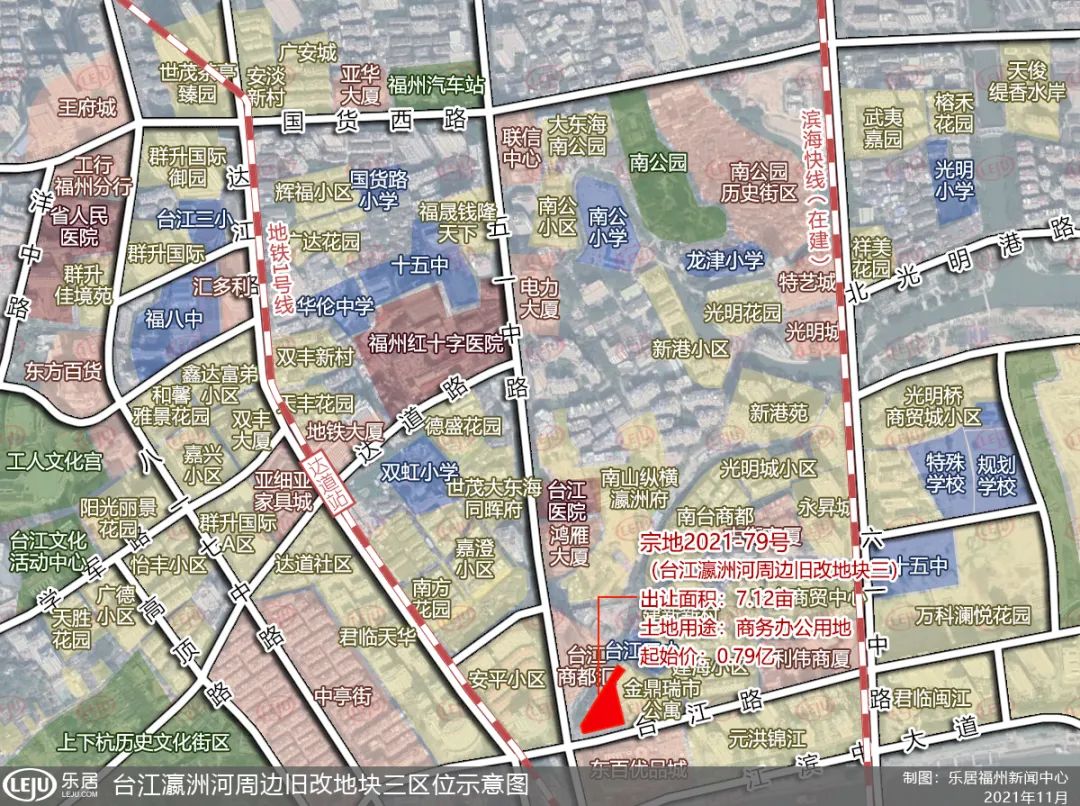Image resolution: width=1080 pixels, height=806 pixels.
Task: Click the 天俊缇香水岸 label
Action: click(x=1028, y=81)
